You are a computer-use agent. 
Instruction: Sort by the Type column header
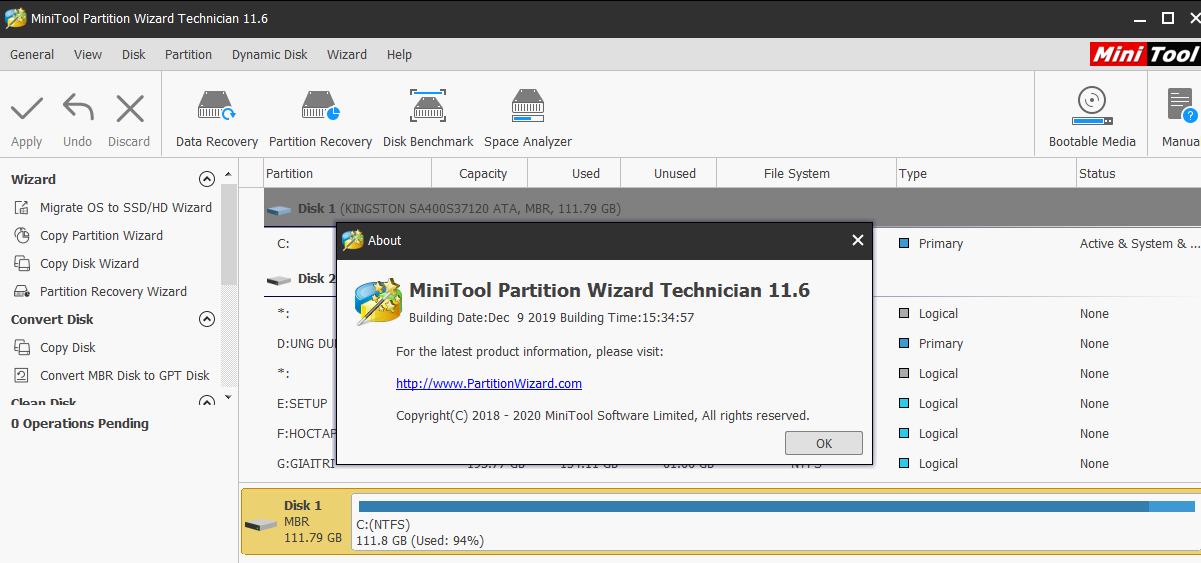click(x=986, y=173)
